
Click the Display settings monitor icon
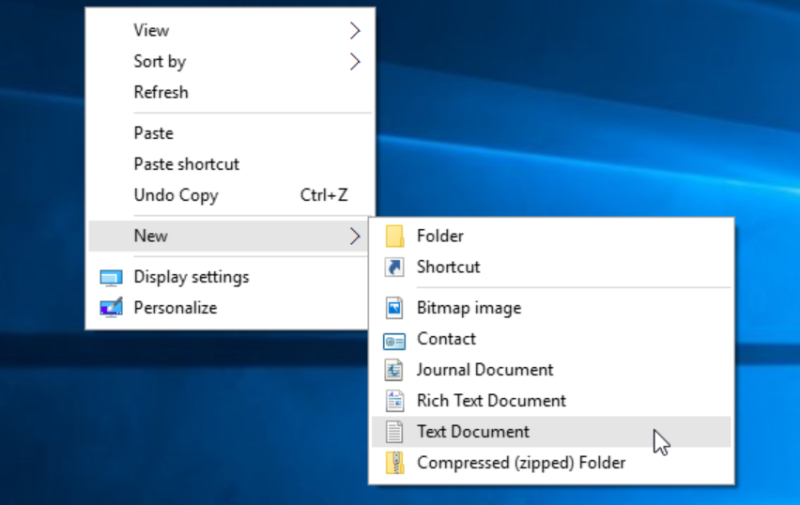[x=111, y=278]
